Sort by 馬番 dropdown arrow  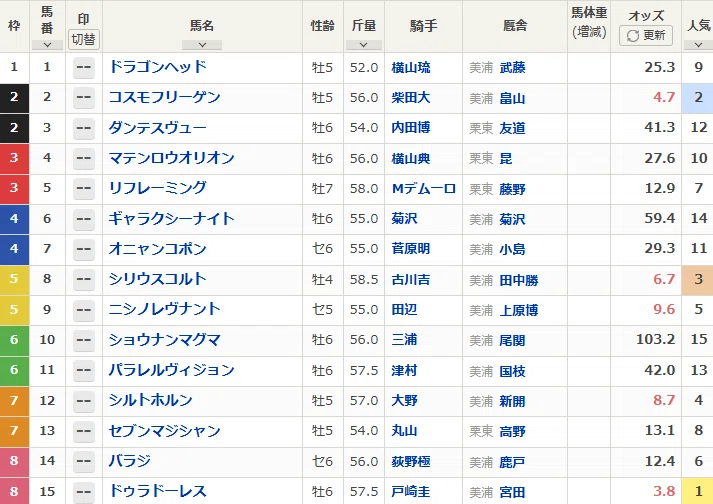click(47, 45)
